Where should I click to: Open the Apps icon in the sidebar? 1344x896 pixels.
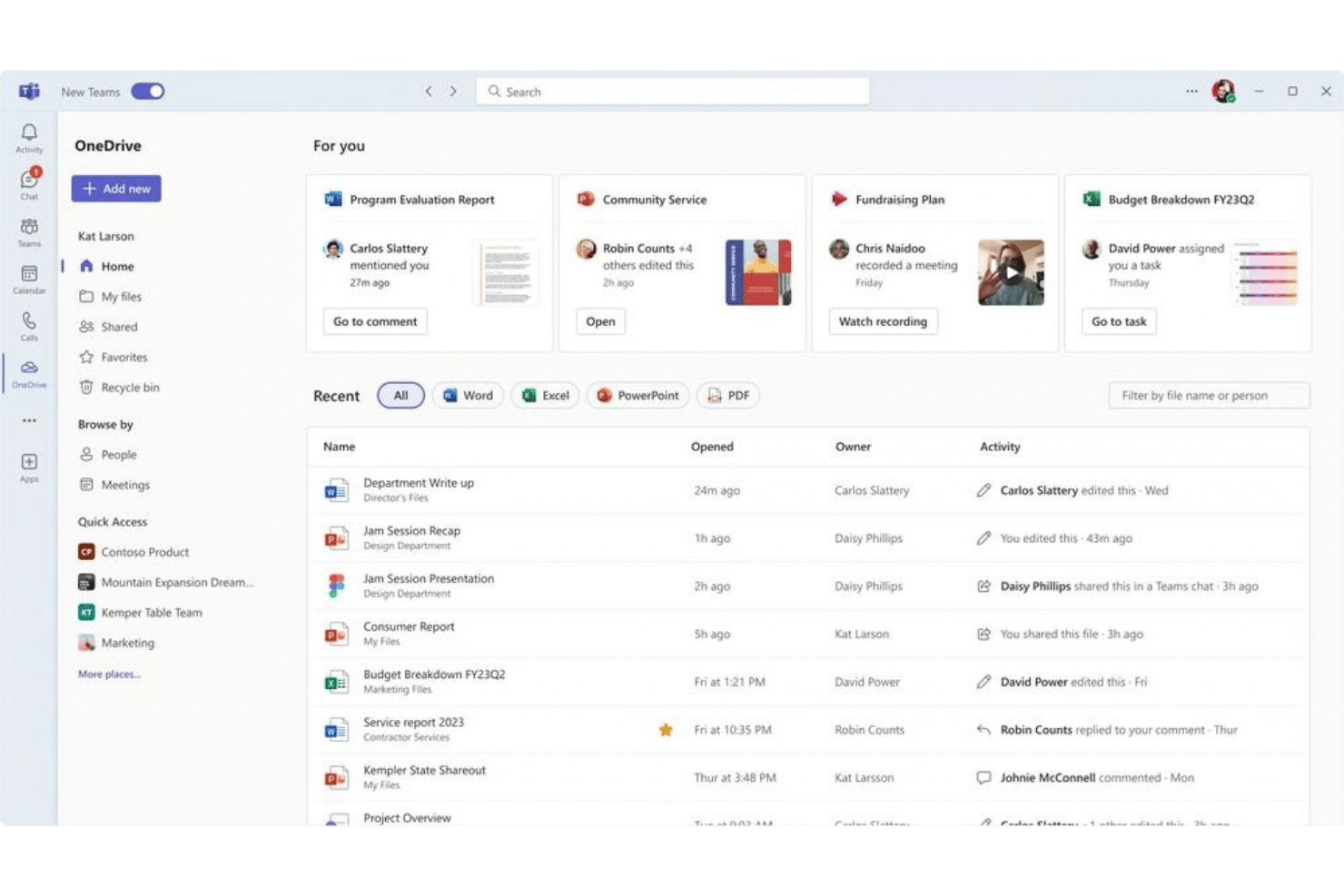pyautogui.click(x=29, y=467)
